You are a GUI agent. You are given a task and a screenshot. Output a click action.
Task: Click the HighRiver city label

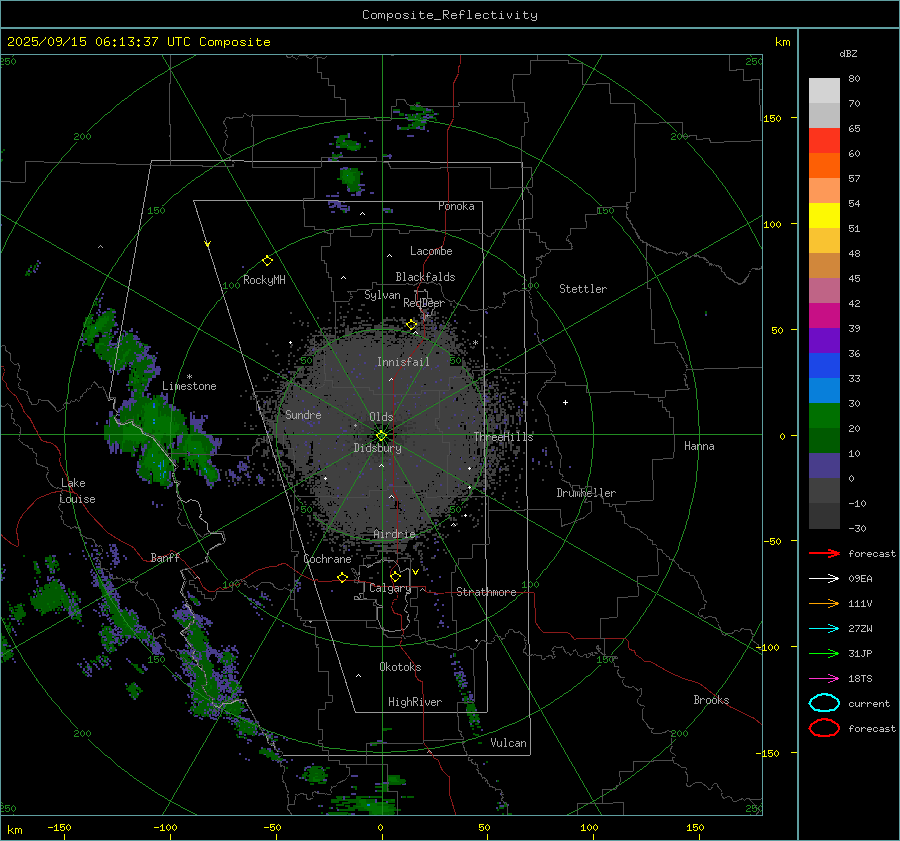click(x=415, y=702)
